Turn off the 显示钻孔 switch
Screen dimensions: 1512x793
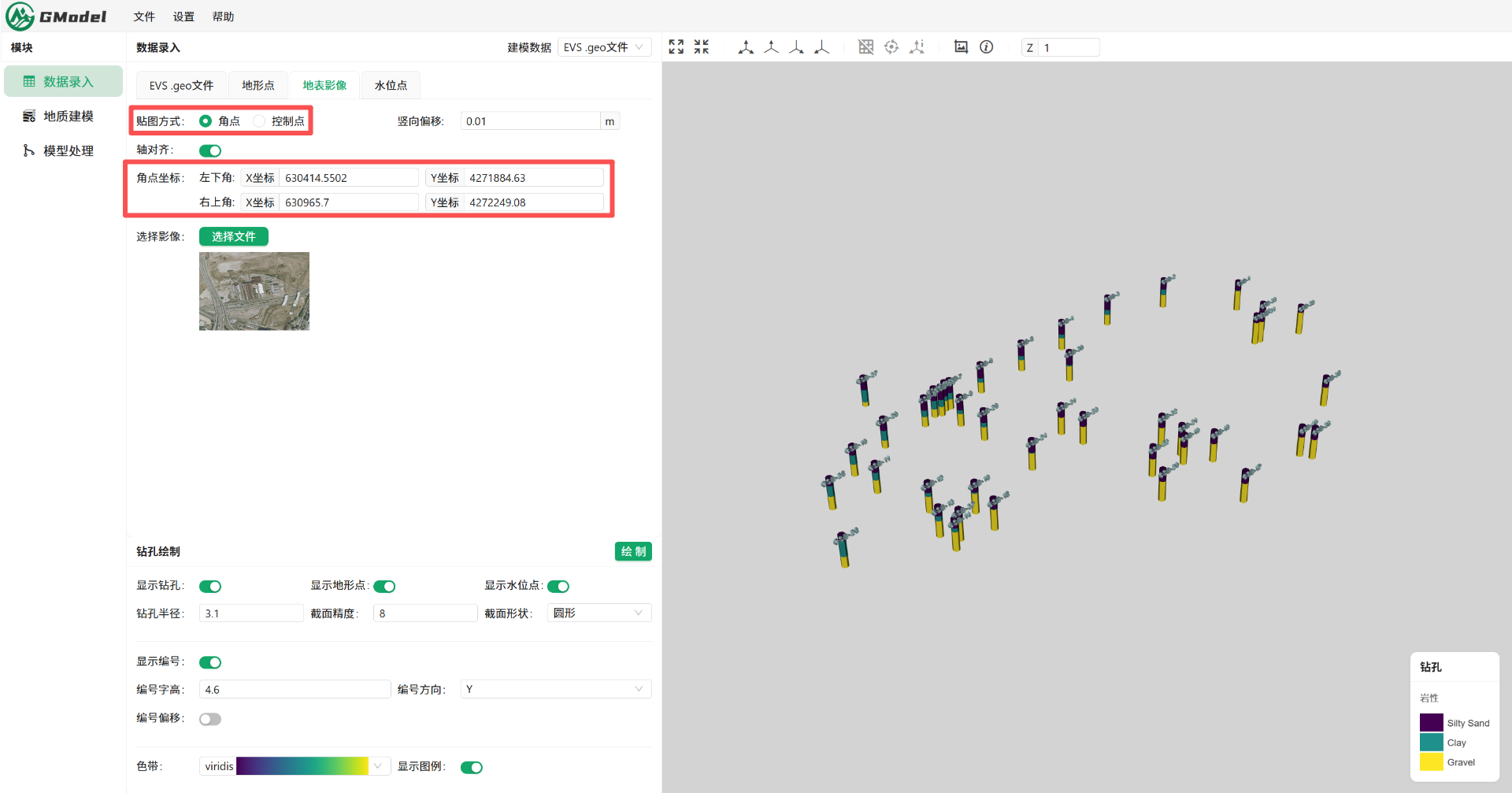[x=210, y=587]
